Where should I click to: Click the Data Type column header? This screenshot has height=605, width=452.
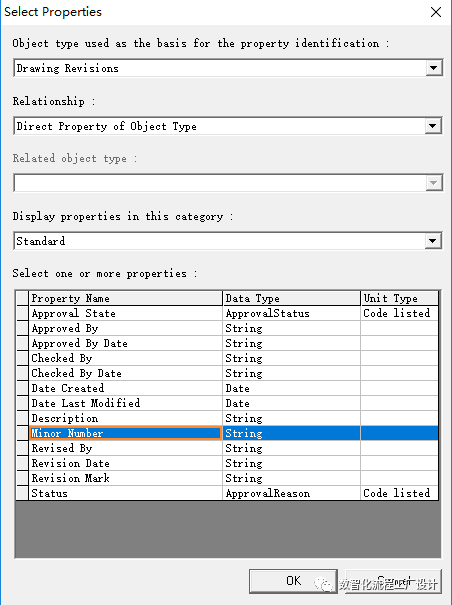(291, 298)
